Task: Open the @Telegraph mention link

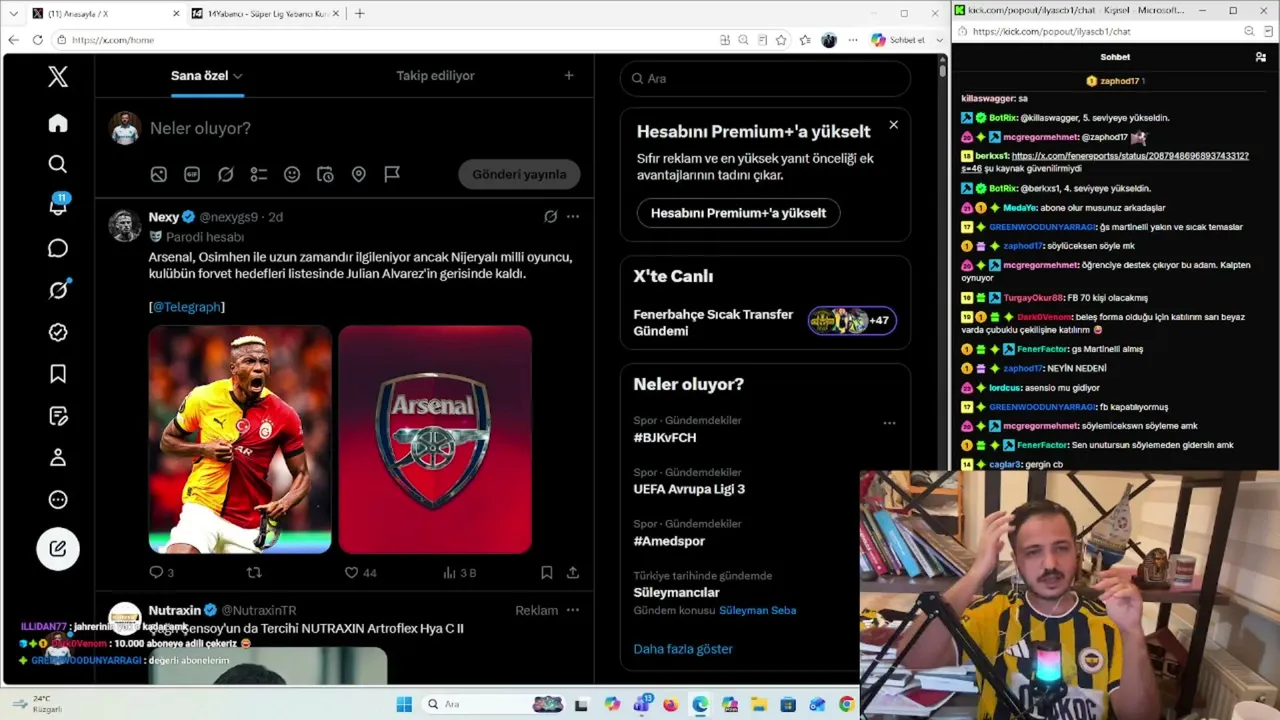Action: (187, 307)
